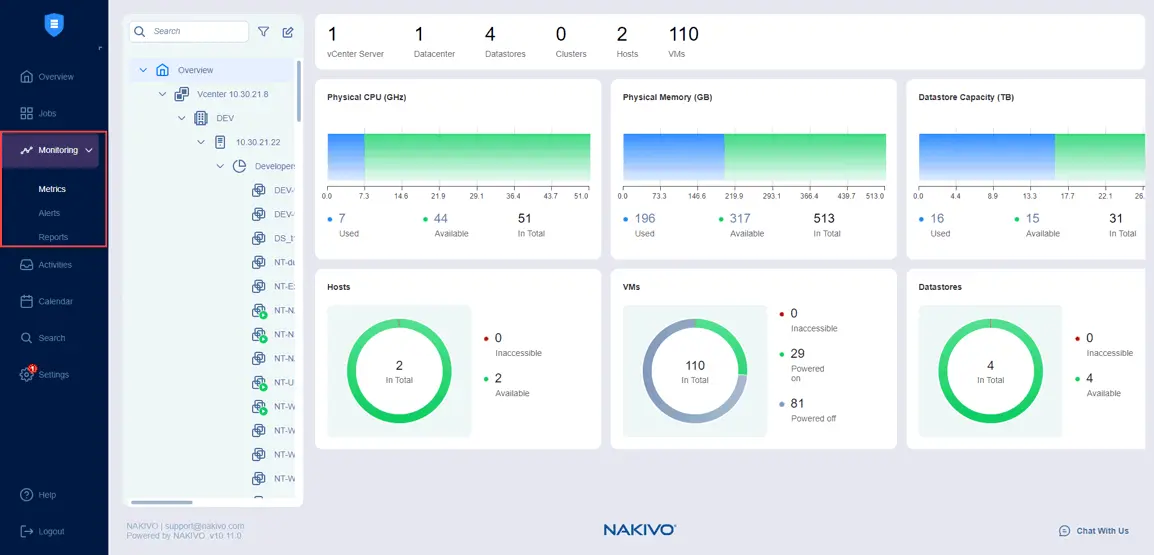Click the NAKIVO logo in the footer
This screenshot has width=1154, height=555.
(x=640, y=530)
